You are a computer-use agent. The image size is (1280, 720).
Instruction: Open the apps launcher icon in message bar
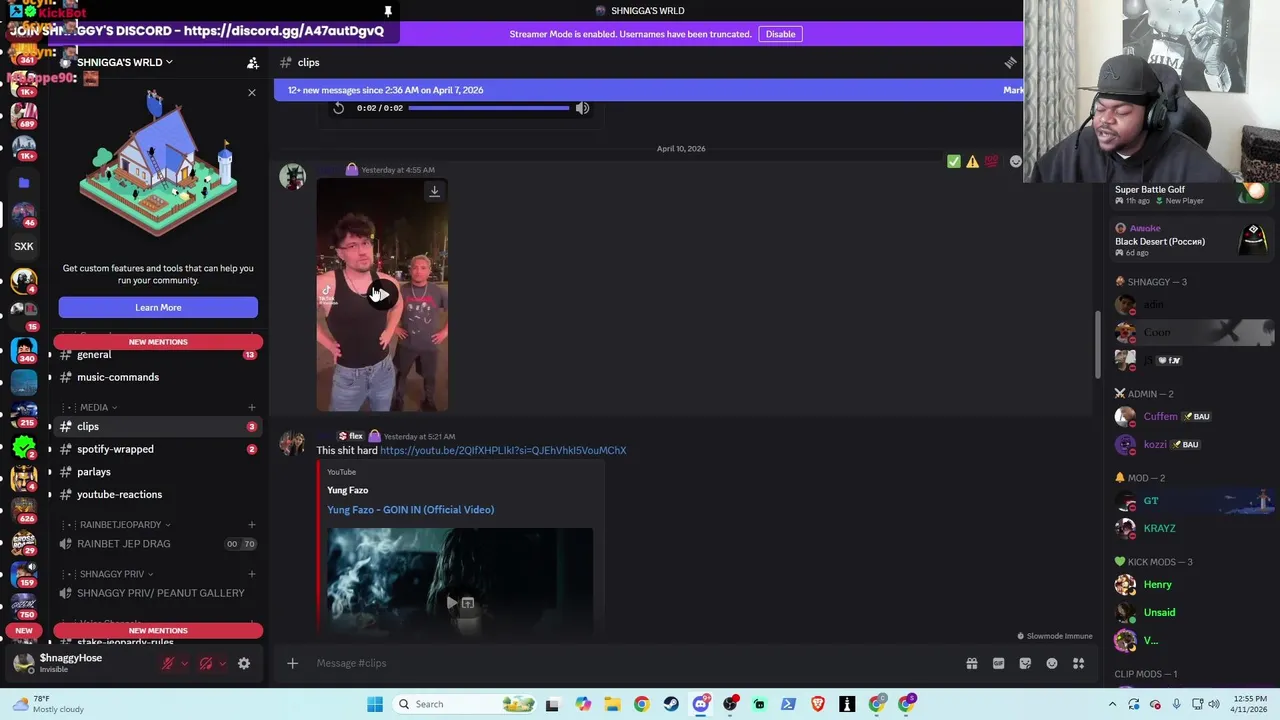pos(1079,663)
